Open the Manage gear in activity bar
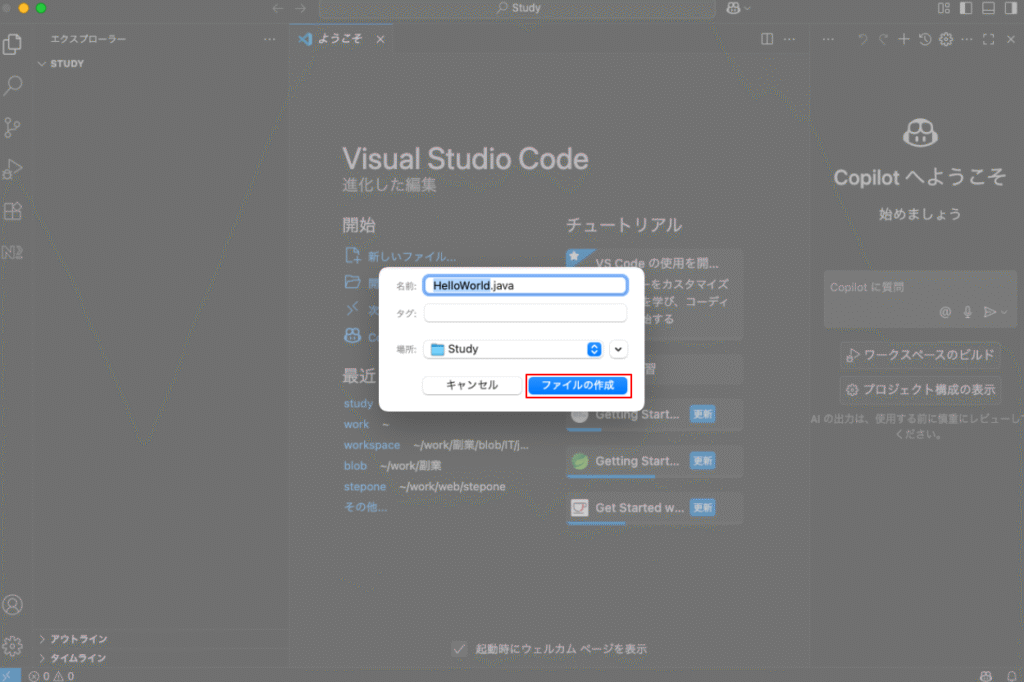The image size is (1024, 682). [12, 646]
